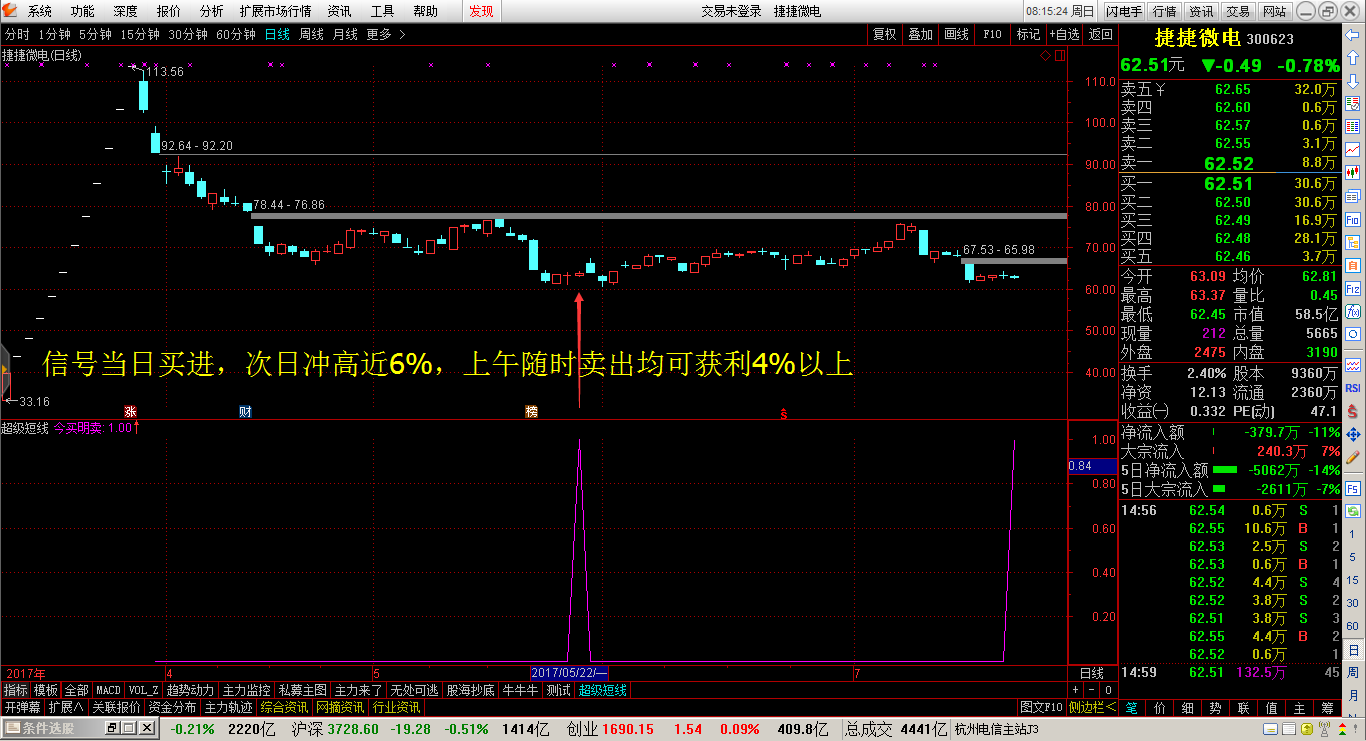The width and height of the screenshot is (1366, 741).
Task: Expand the 更多 periods menu
Action: tap(386, 34)
